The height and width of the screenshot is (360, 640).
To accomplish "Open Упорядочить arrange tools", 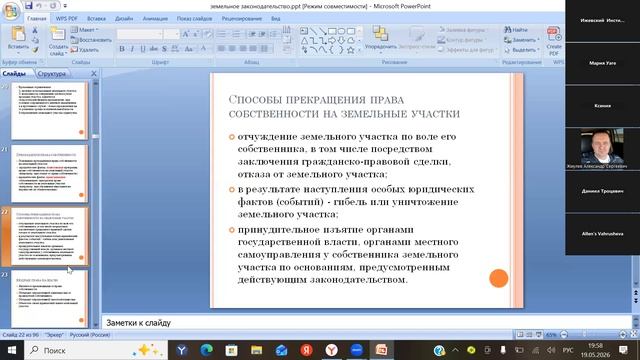I will point(380,40).
